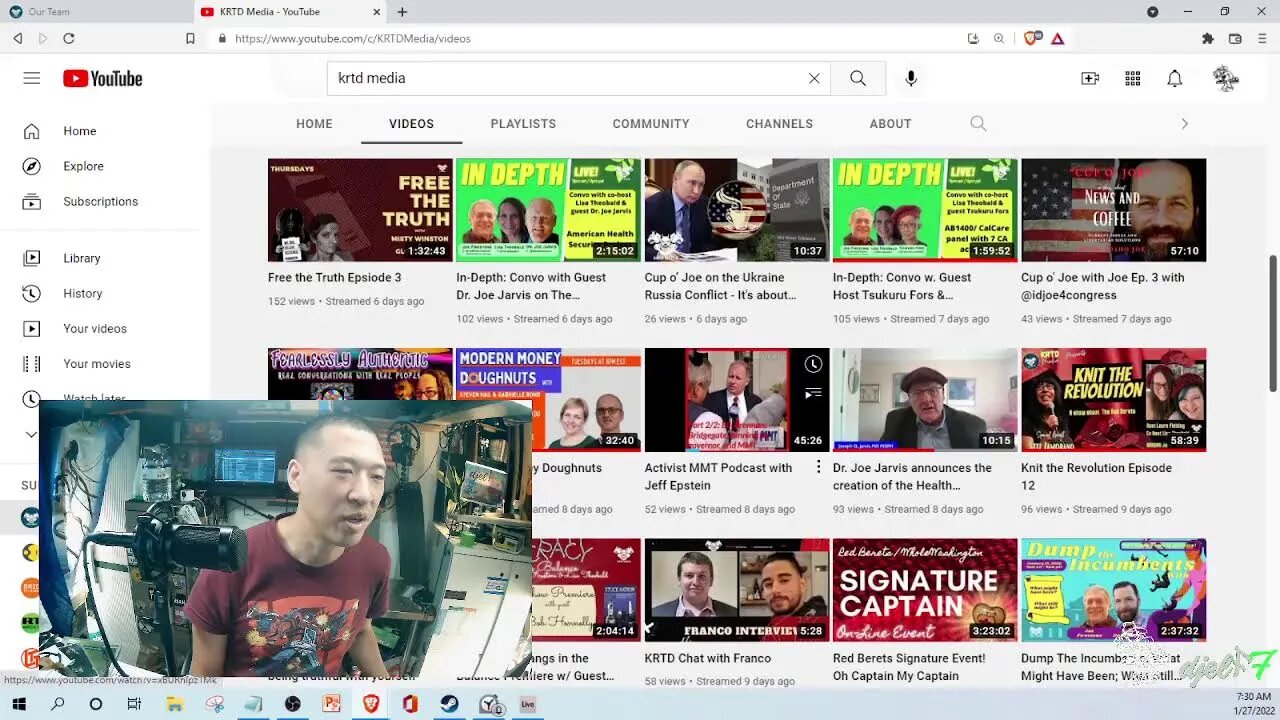Play Dr. Joe Jarvis announcement thumbnail
This screenshot has width=1280, height=720.
tap(925, 400)
